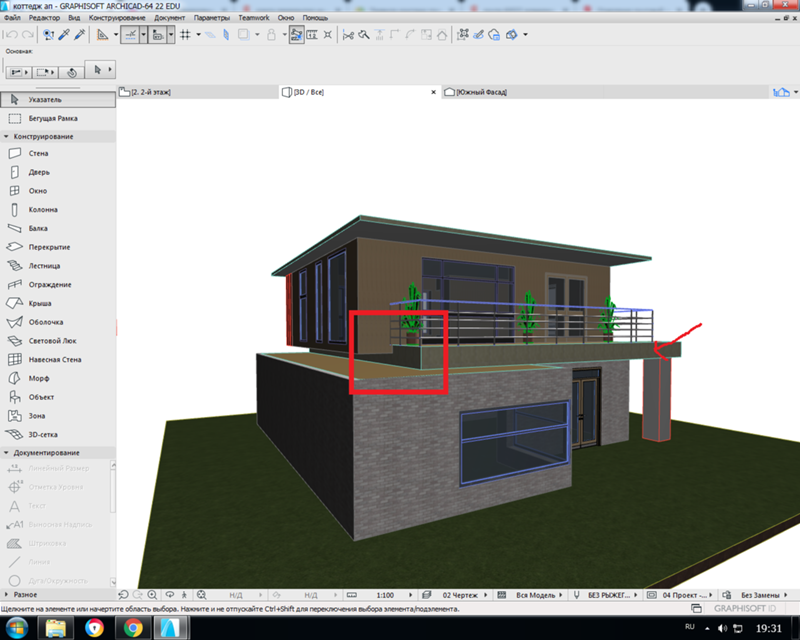This screenshot has height=640, width=800.
Task: Choose the Указатель (Arrow) pointer tool
Action: [45, 99]
